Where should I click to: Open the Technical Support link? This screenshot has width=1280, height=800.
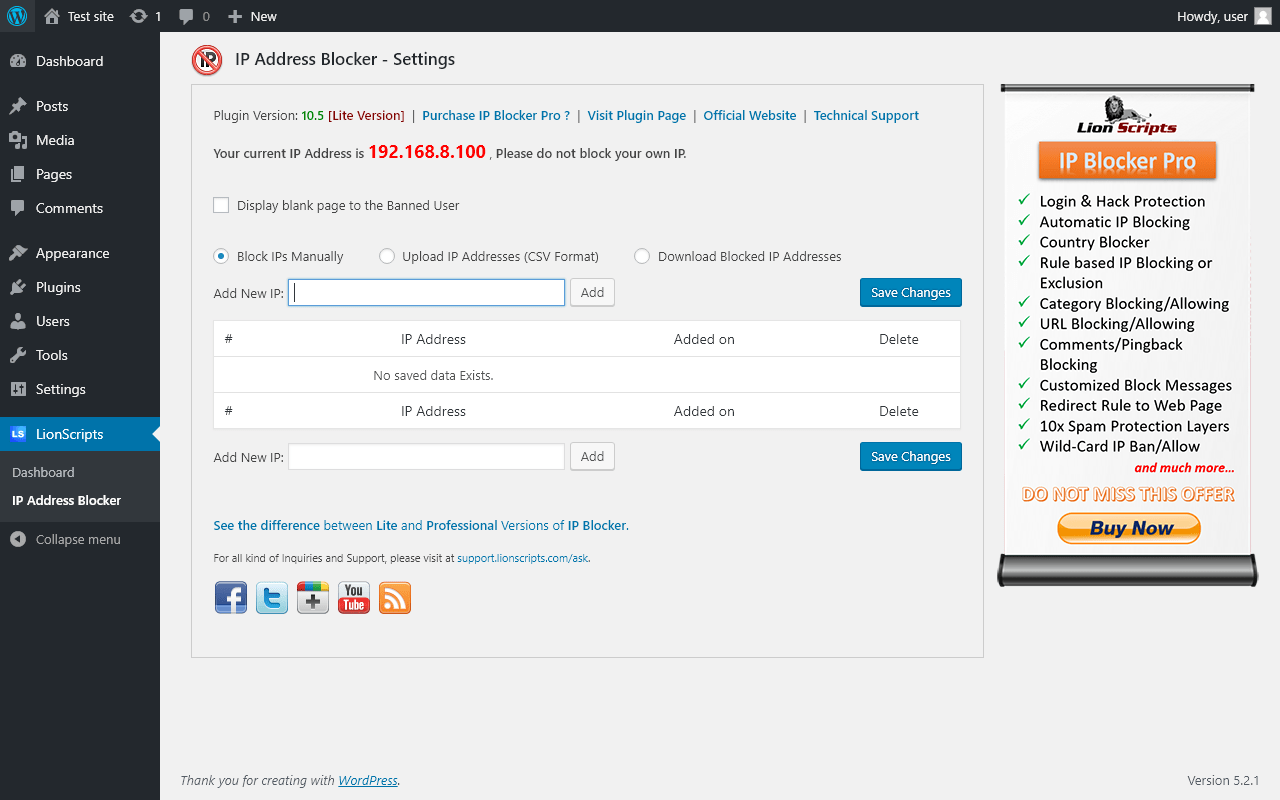point(866,115)
